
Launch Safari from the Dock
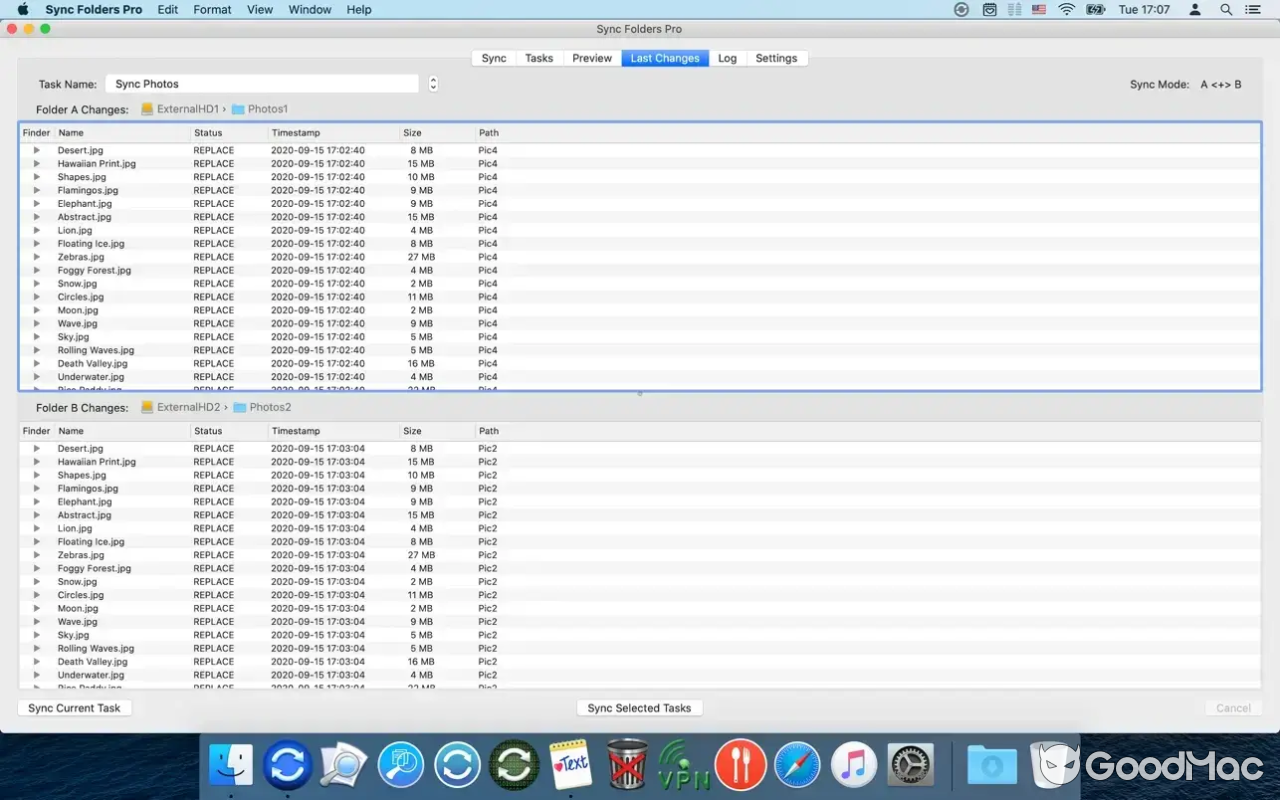click(797, 765)
